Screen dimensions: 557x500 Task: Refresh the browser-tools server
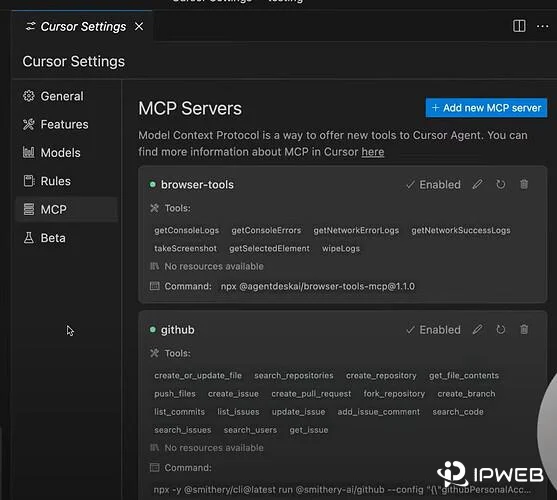click(501, 184)
